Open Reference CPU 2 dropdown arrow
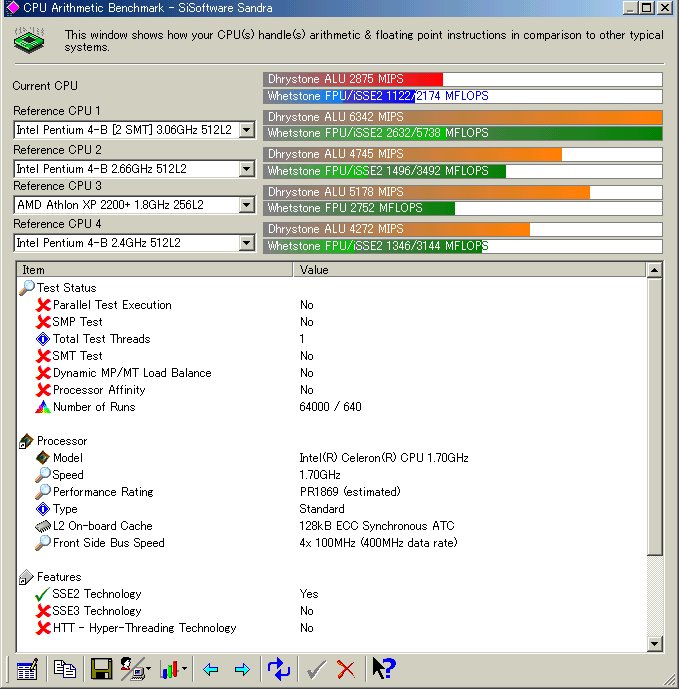 tap(247, 169)
